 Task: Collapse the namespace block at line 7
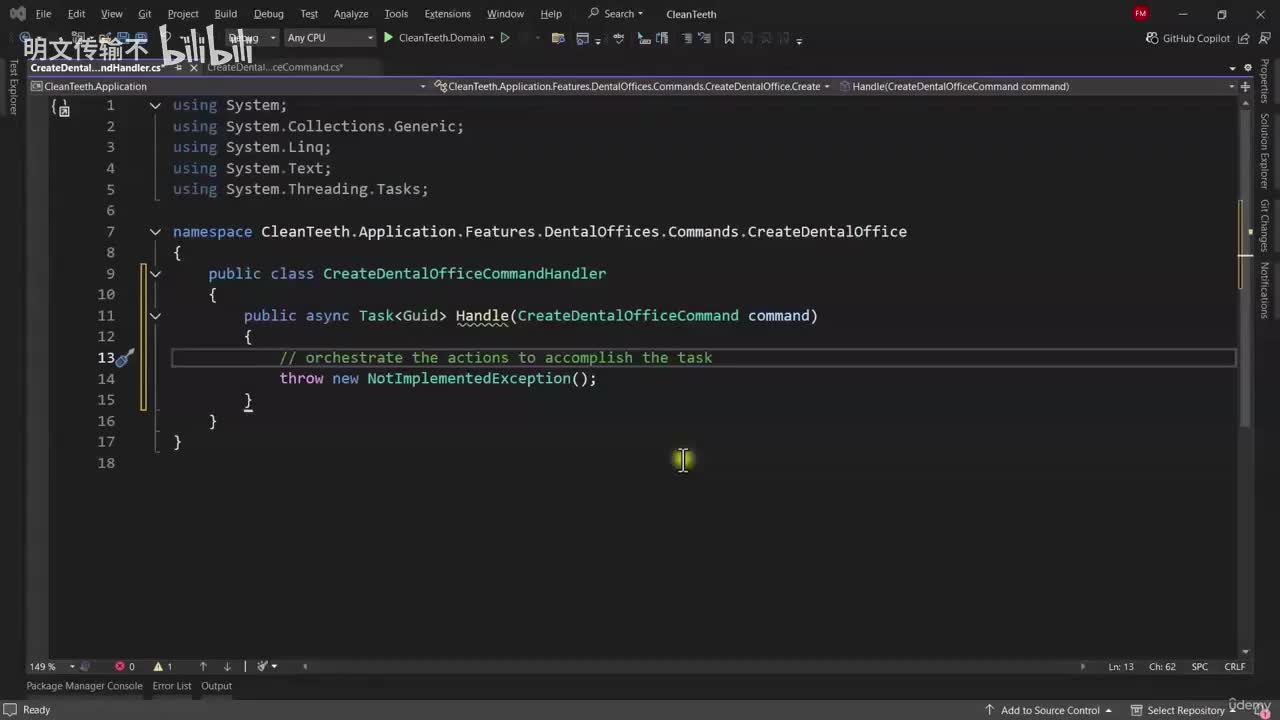[155, 231]
